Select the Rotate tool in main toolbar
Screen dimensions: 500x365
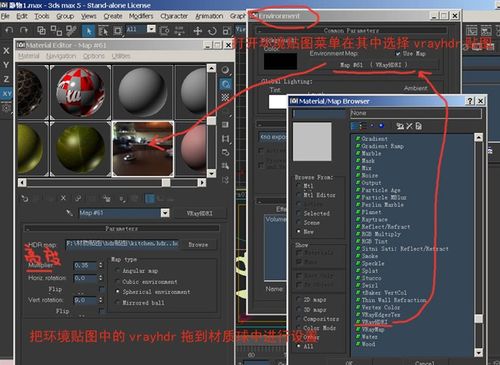(212, 31)
